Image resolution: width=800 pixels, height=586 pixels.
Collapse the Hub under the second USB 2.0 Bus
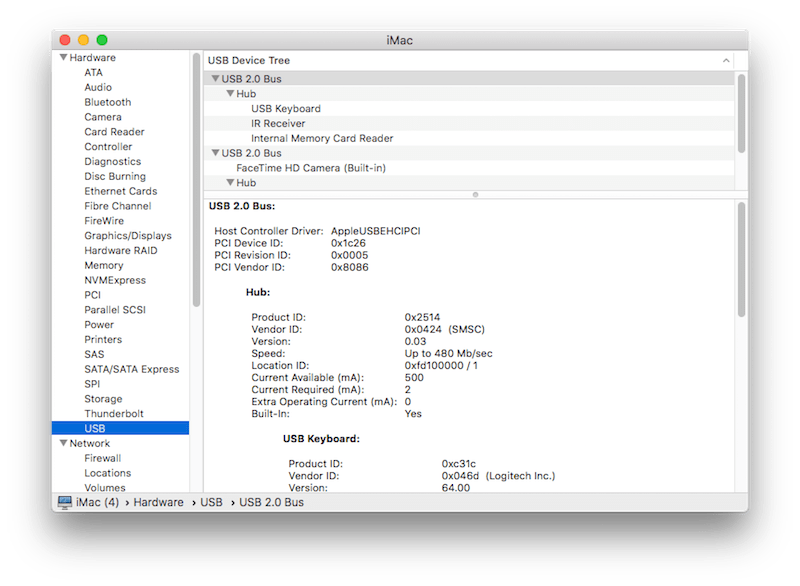pyautogui.click(x=231, y=183)
